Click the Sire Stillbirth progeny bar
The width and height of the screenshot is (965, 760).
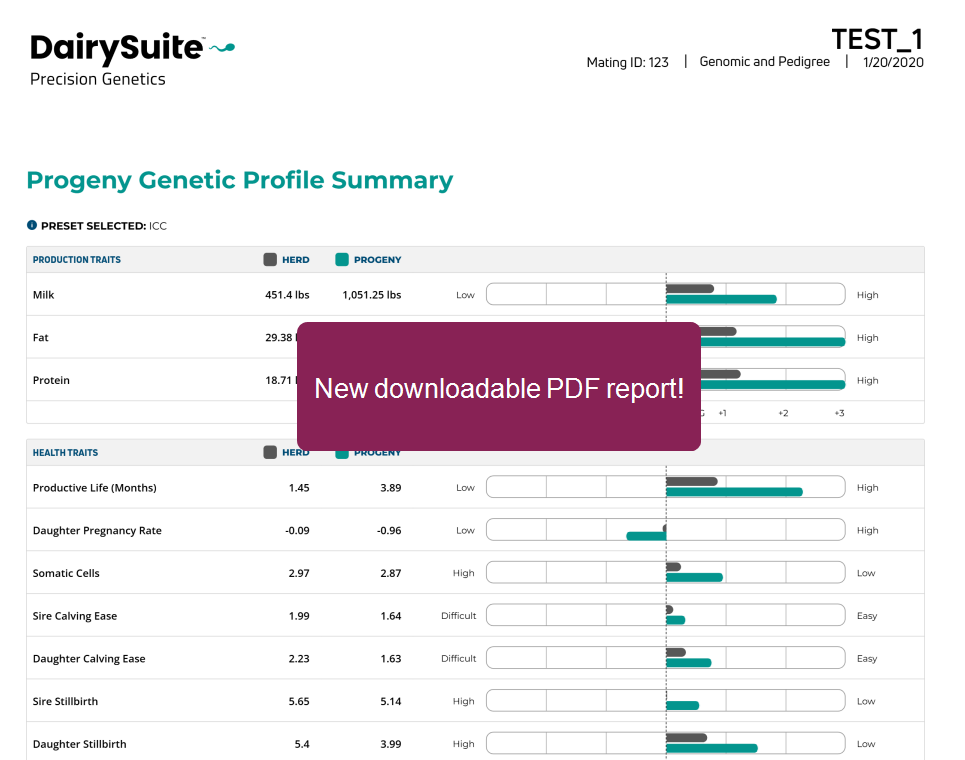click(x=682, y=705)
